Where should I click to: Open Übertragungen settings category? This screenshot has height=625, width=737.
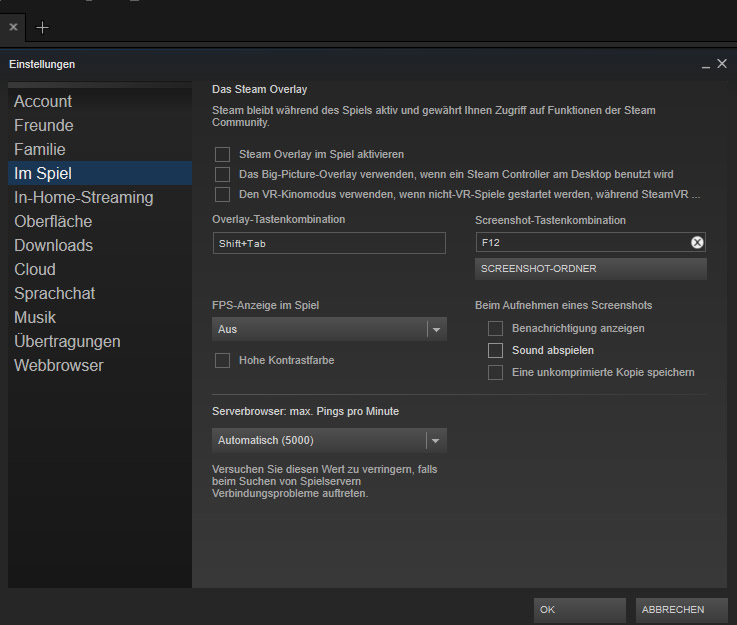[x=100, y=341]
